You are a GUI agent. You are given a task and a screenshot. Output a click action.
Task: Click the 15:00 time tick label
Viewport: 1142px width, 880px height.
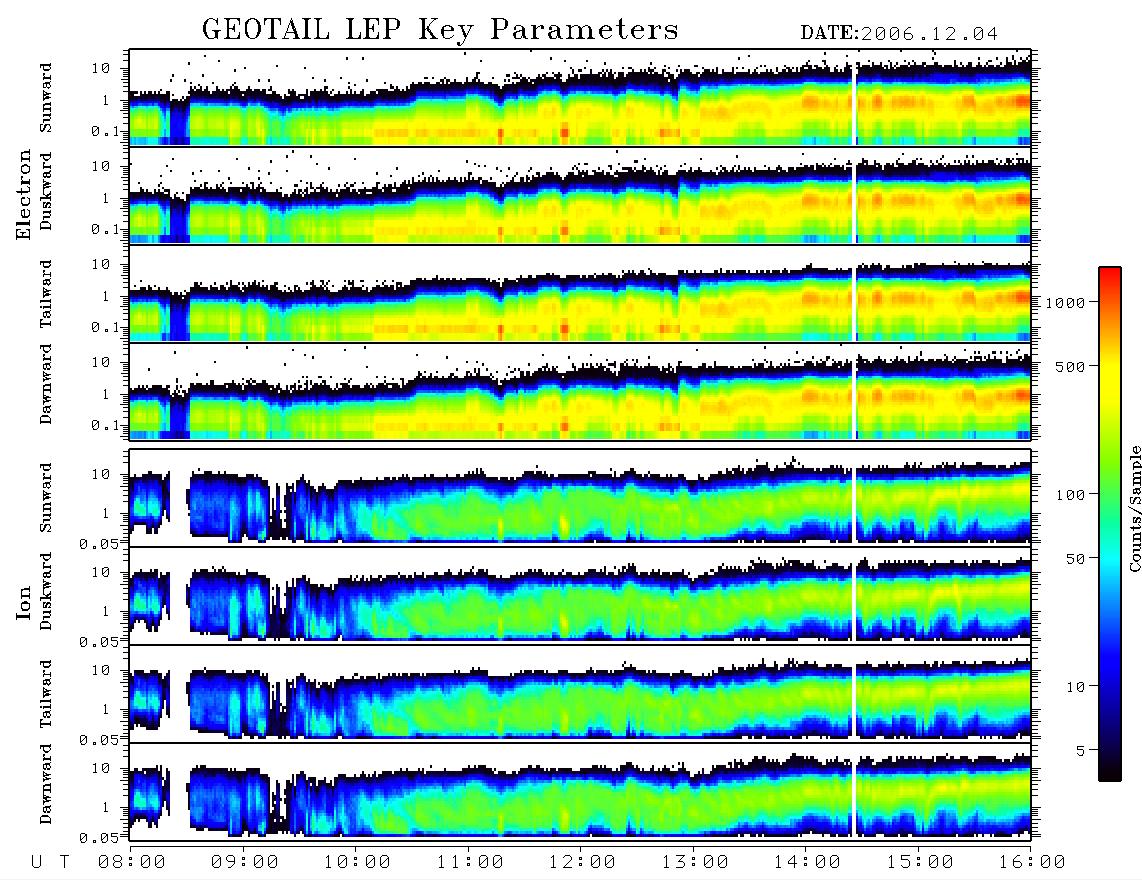(x=920, y=863)
